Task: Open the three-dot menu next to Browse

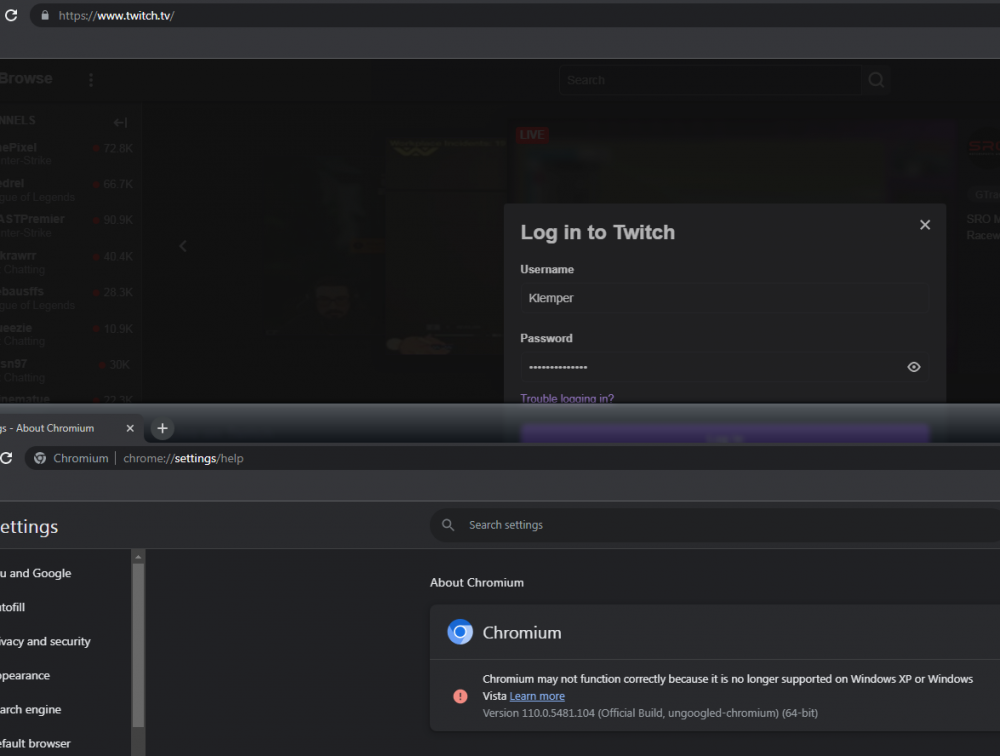Action: pos(91,80)
